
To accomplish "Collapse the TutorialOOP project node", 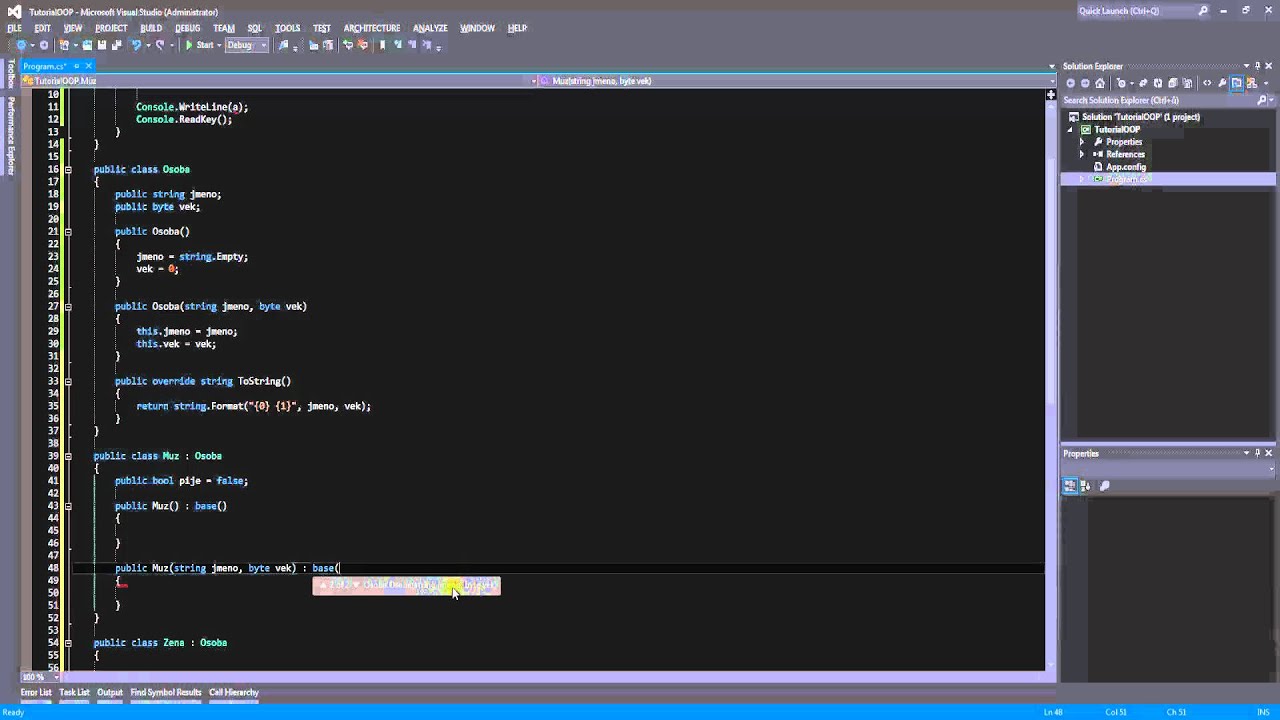I will click(1070, 129).
